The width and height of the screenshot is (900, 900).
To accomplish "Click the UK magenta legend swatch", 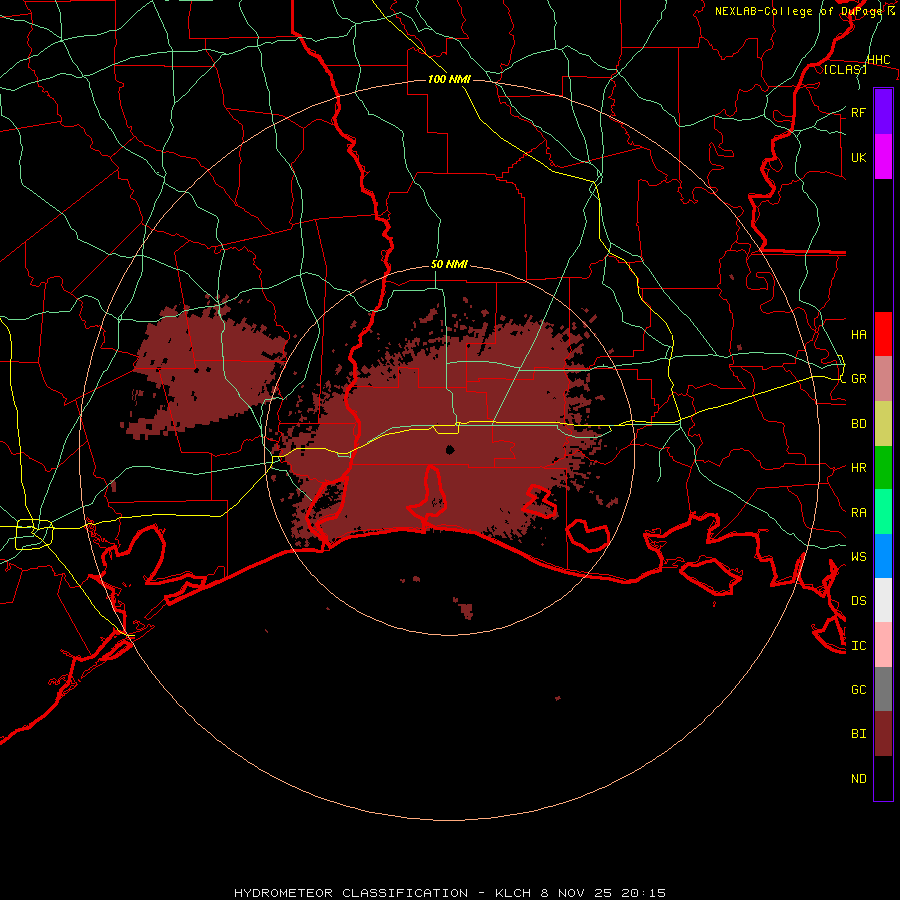I will tap(883, 157).
